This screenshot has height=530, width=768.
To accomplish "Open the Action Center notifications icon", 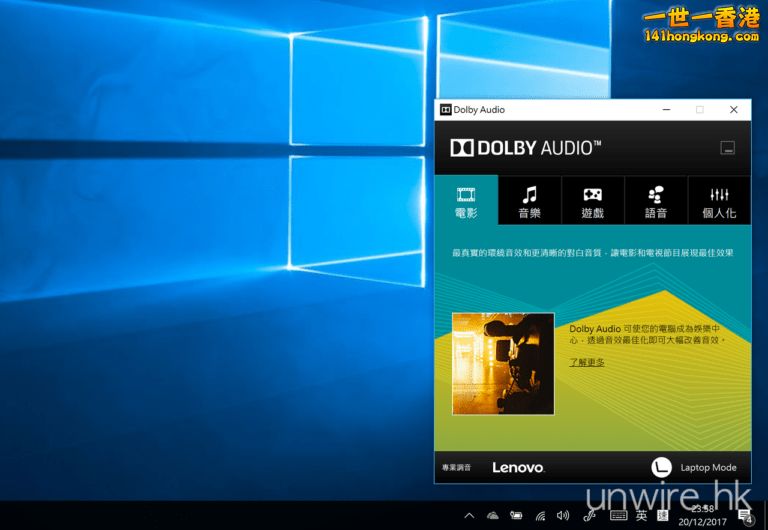I will pos(745,515).
